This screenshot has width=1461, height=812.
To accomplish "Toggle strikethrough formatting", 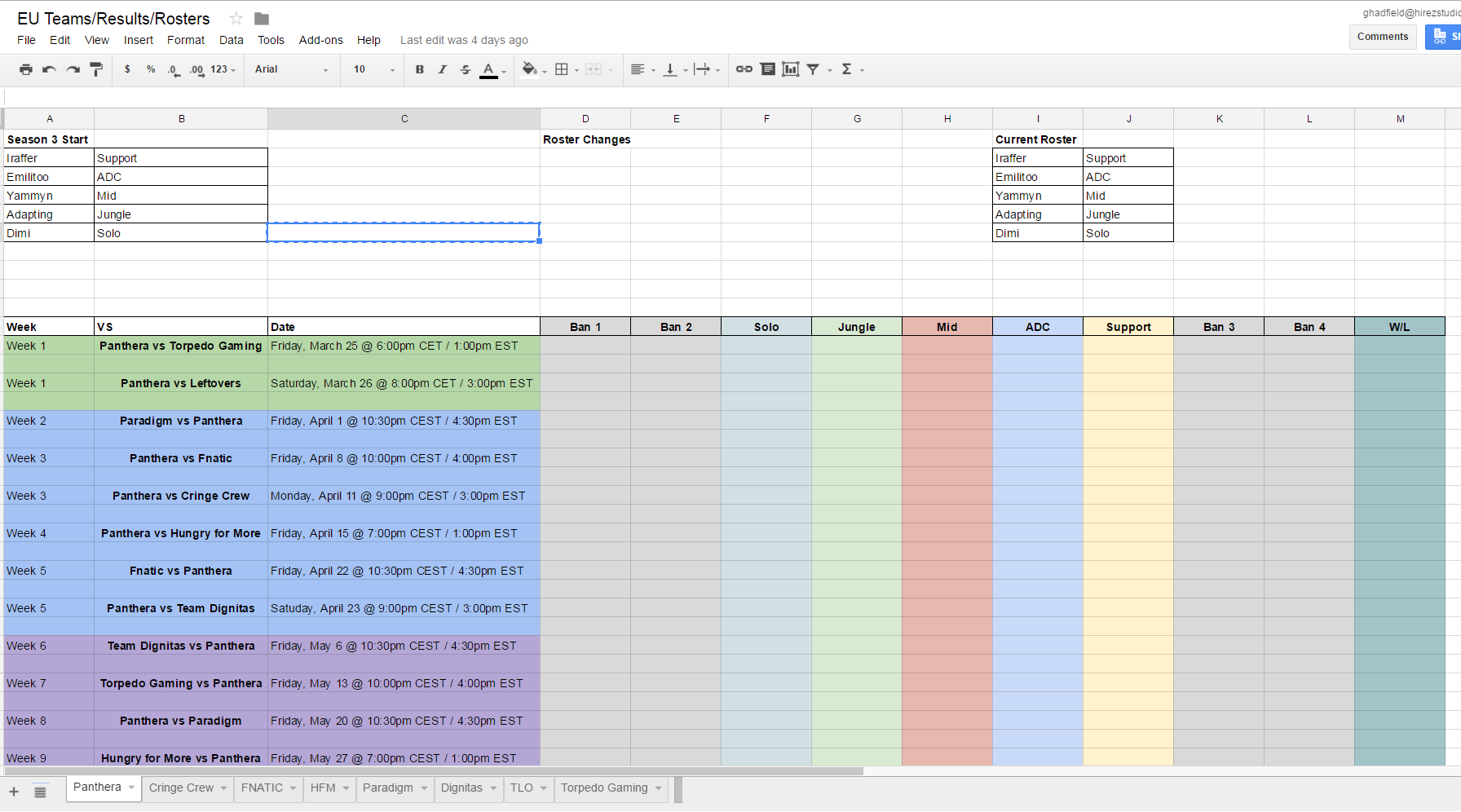I will (466, 69).
